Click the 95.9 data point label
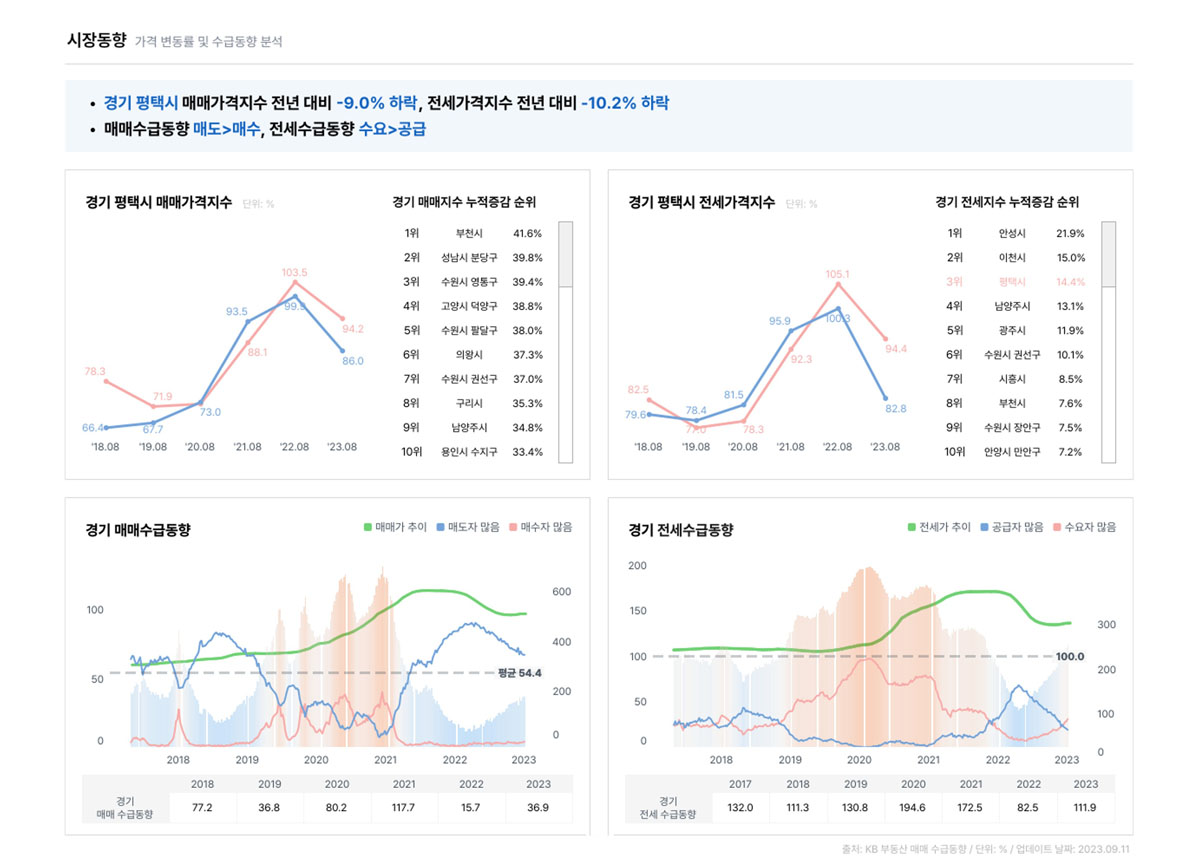 tap(780, 321)
